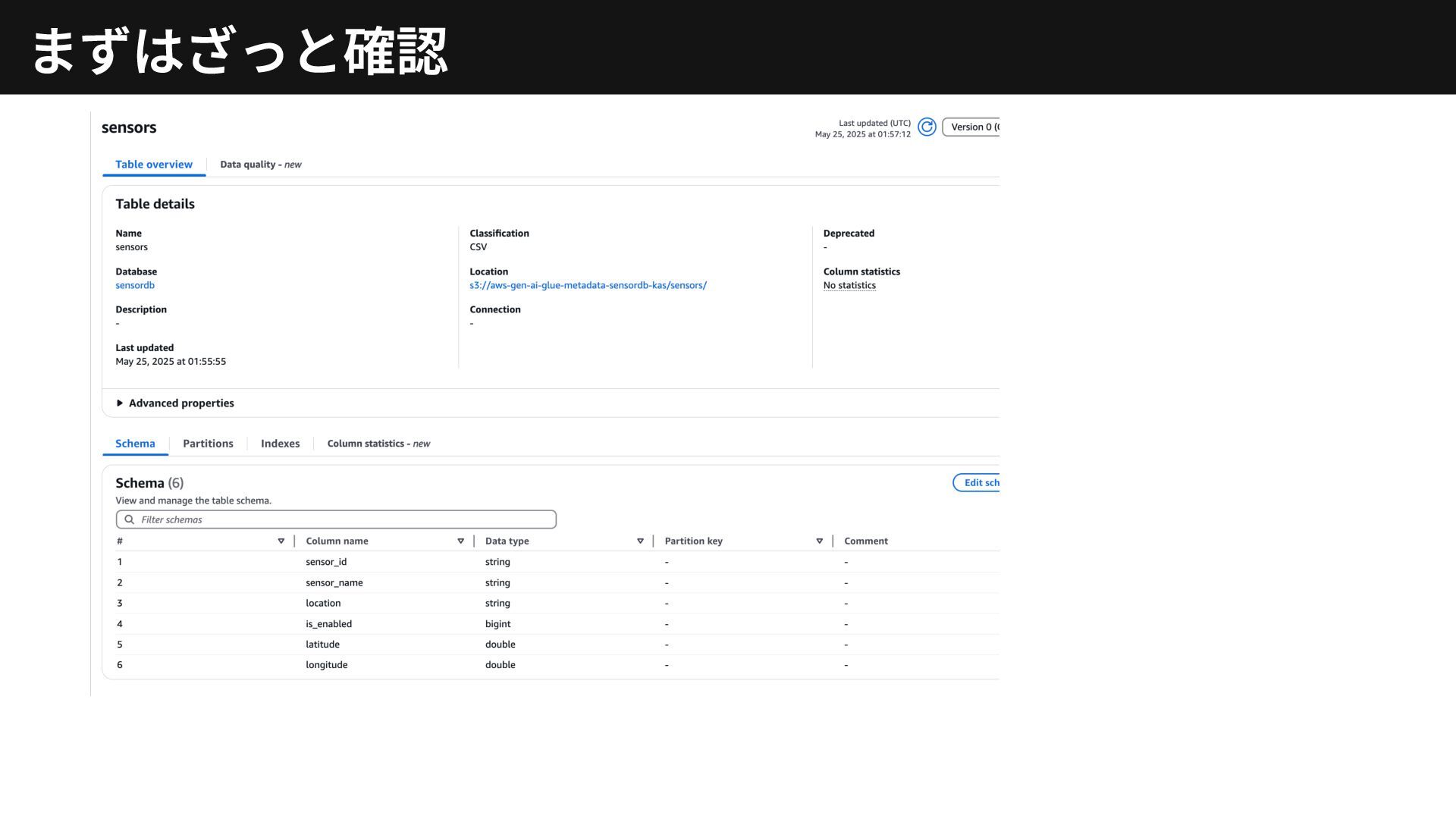Open the Version 0 dropdown
The height and width of the screenshot is (819, 1456).
coord(973,127)
